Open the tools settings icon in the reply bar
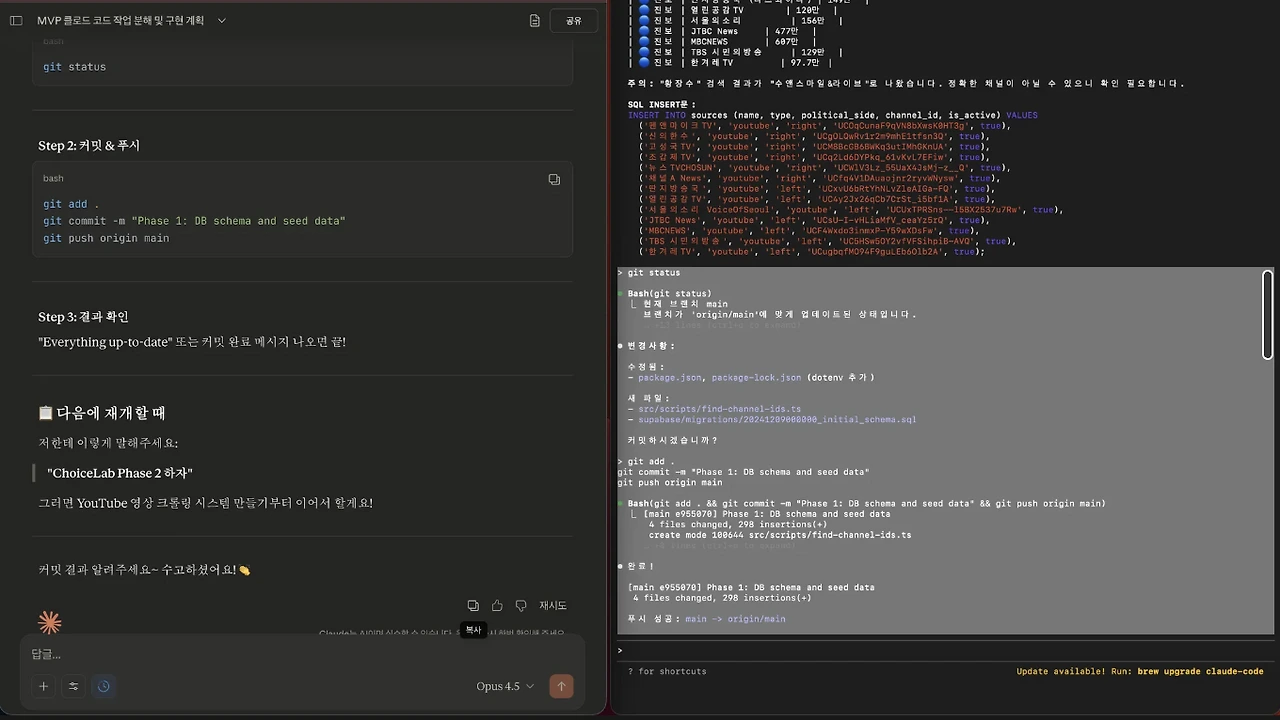This screenshot has height=720, width=1280. [x=73, y=686]
